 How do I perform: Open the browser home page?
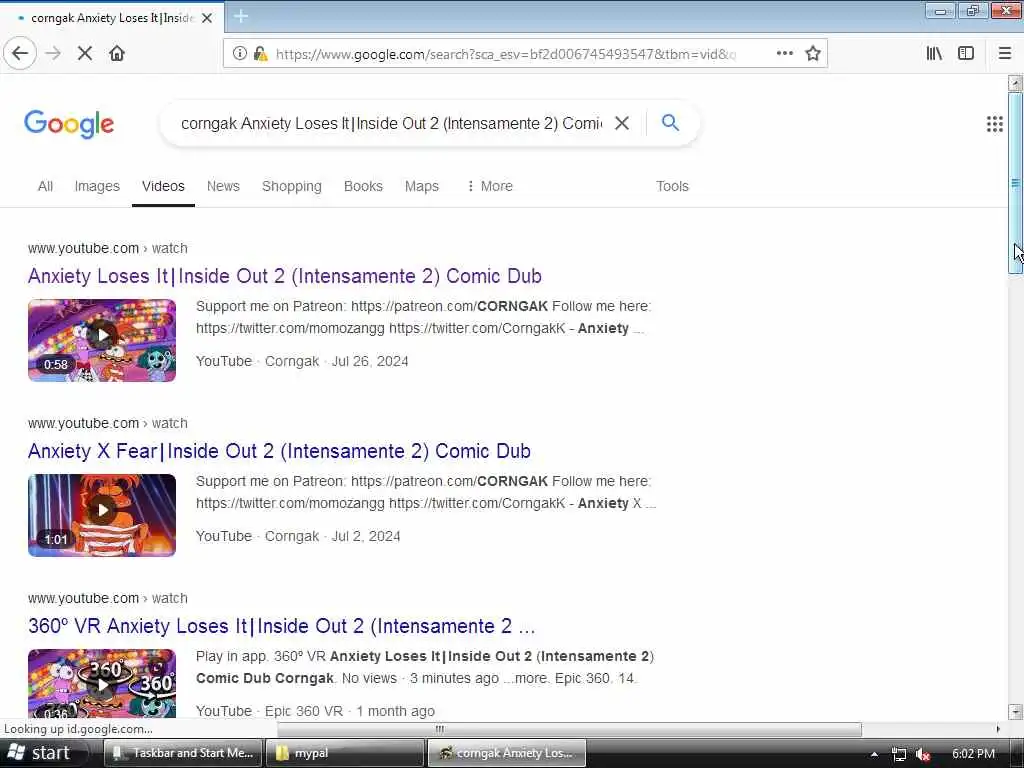click(117, 54)
